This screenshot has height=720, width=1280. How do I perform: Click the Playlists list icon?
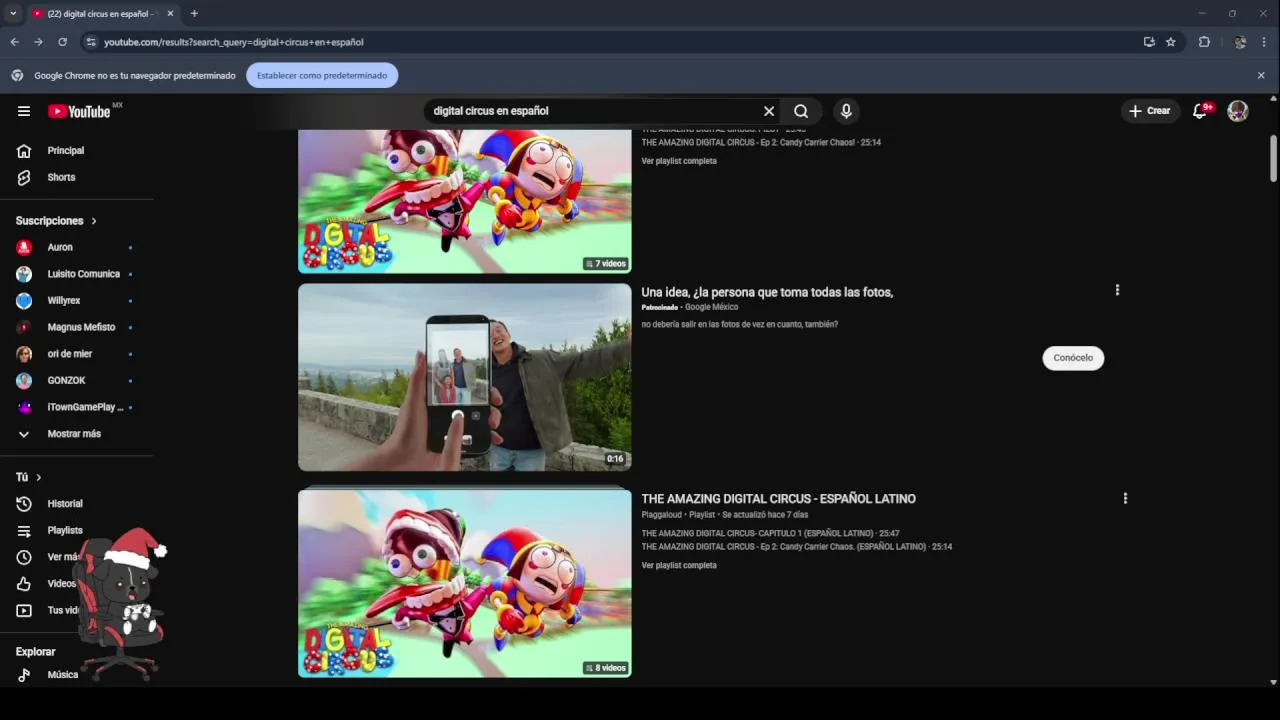tap(24, 531)
